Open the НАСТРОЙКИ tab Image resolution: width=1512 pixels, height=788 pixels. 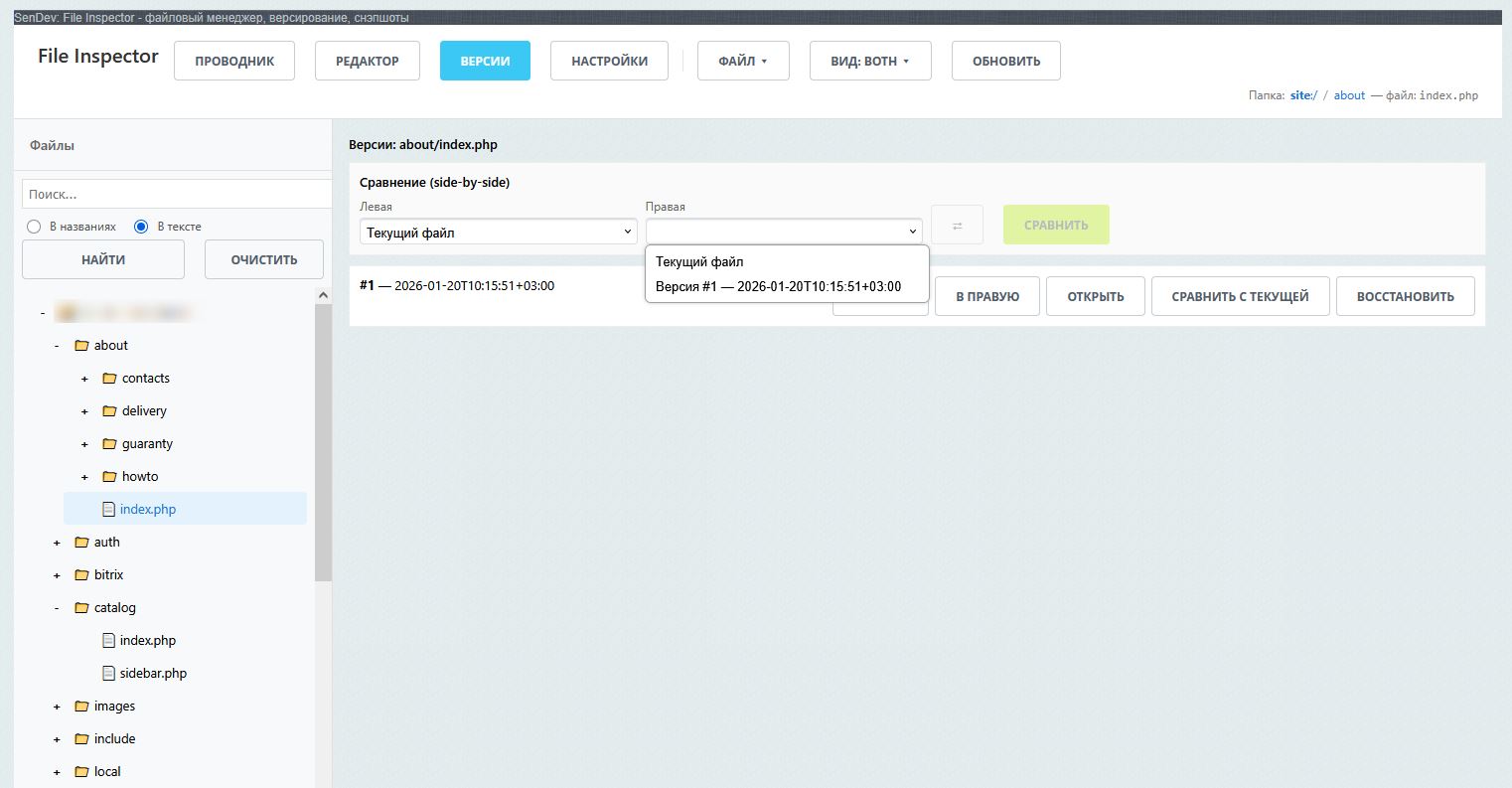[x=609, y=61]
